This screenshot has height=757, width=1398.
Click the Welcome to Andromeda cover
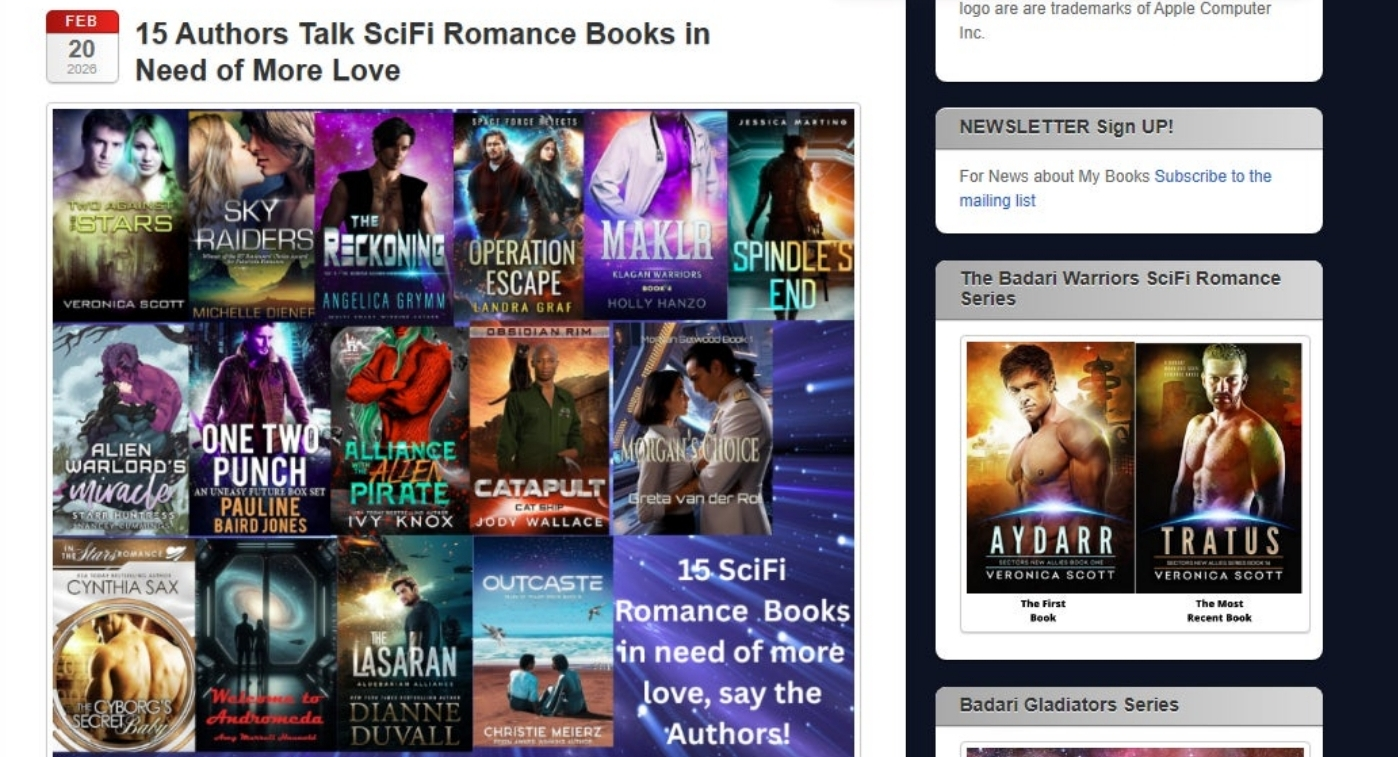click(x=267, y=645)
